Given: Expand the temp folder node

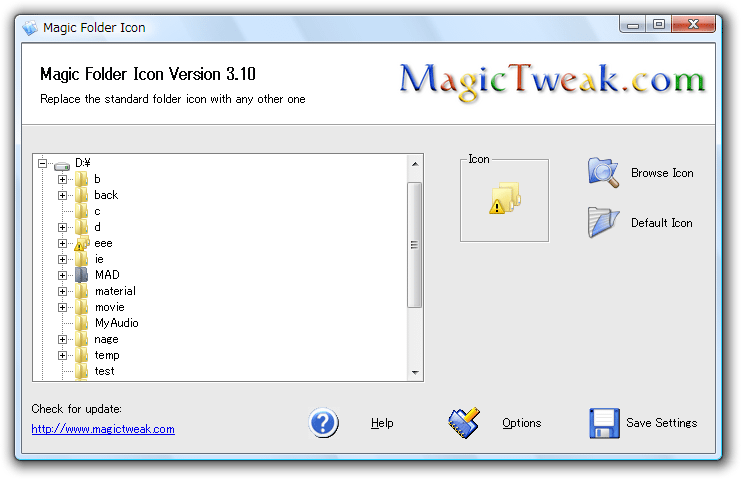Looking at the screenshot, I should [x=62, y=355].
